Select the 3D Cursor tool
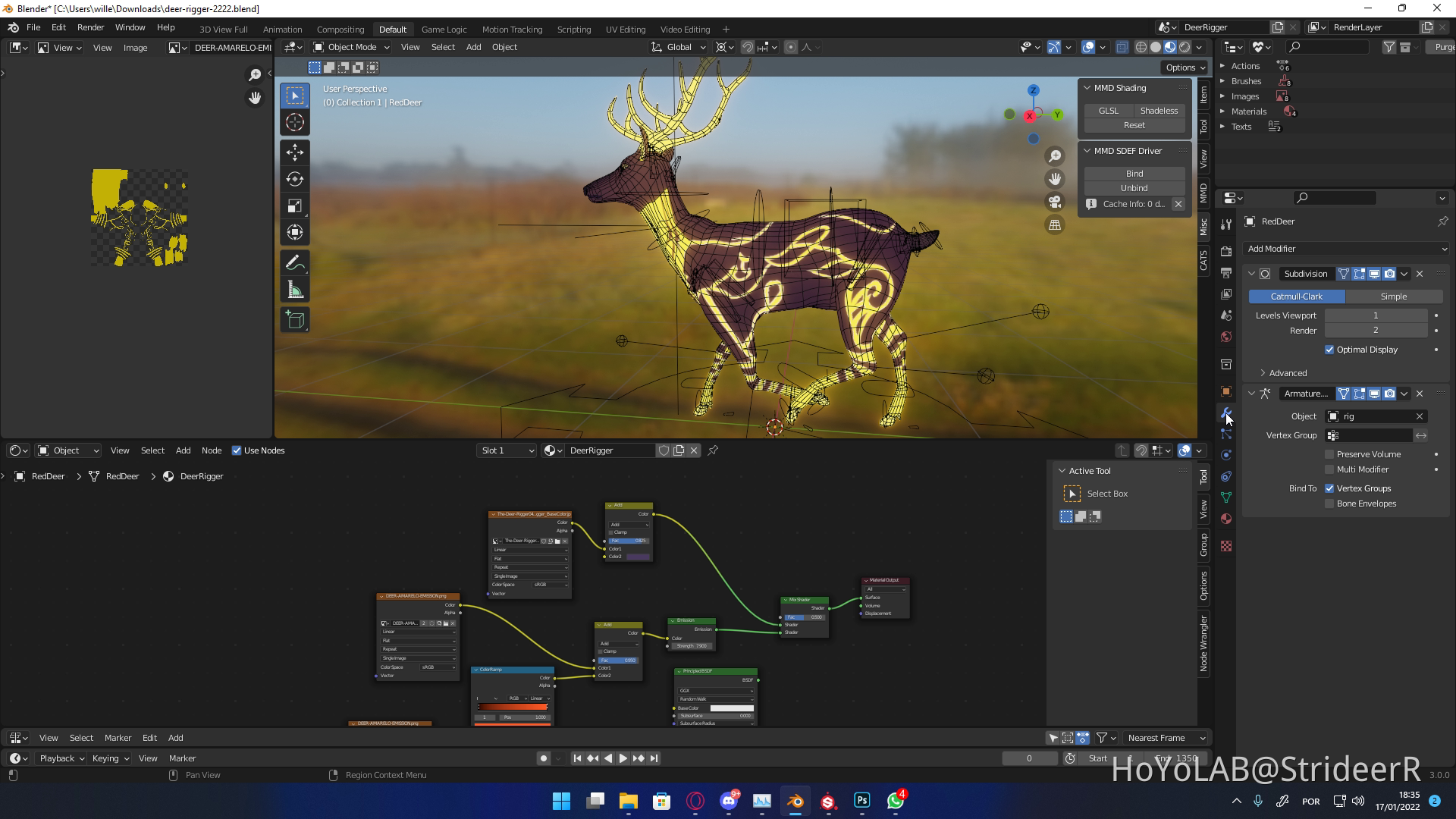This screenshot has height=819, width=1456. (x=295, y=122)
